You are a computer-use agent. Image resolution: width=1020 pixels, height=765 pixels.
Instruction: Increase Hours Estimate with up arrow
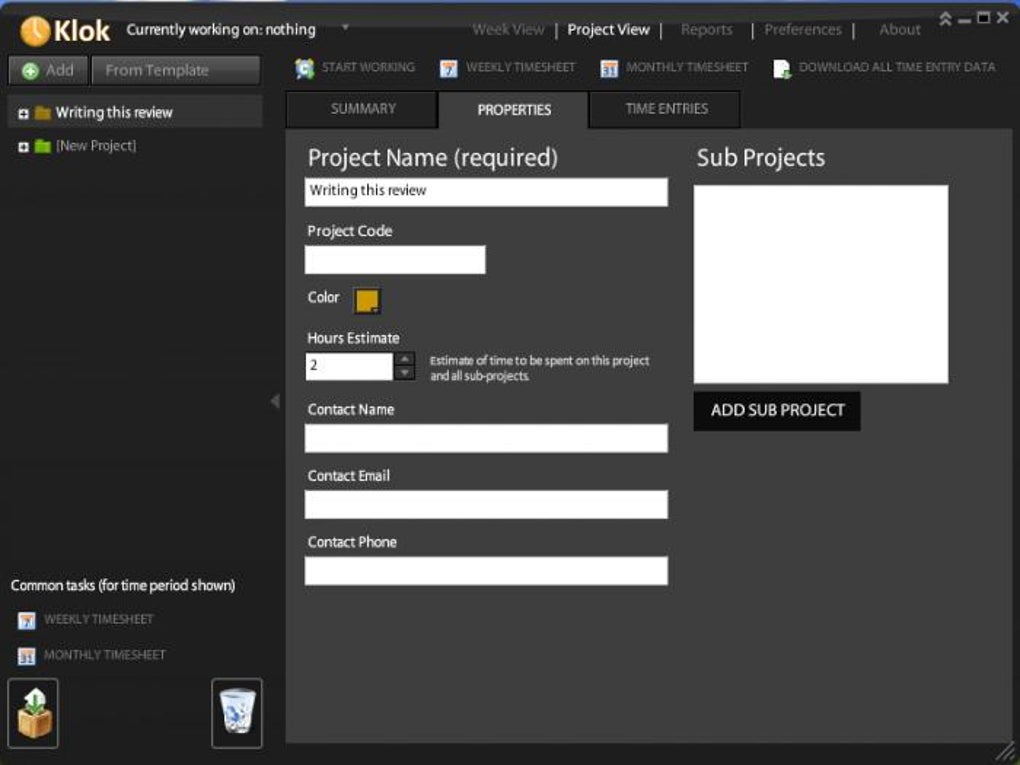click(x=405, y=359)
